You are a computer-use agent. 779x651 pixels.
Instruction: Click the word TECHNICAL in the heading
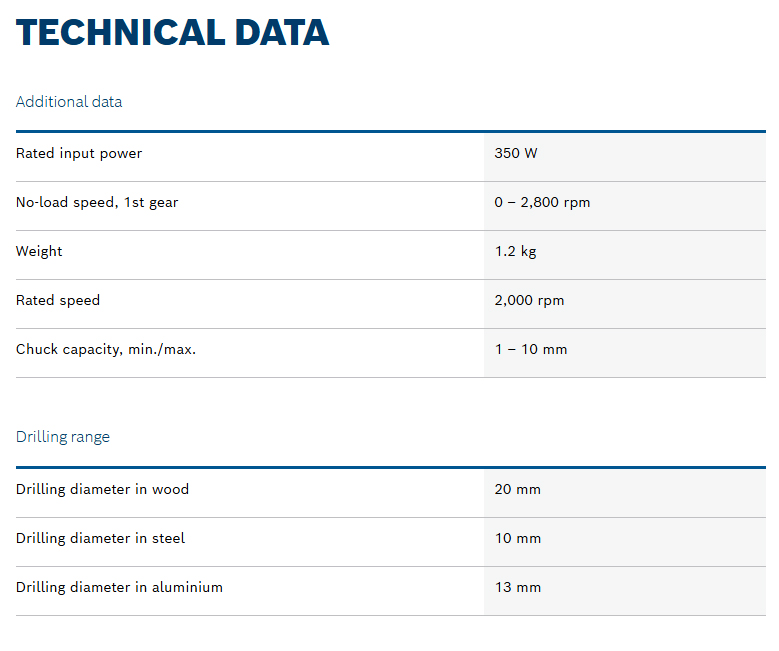120,32
